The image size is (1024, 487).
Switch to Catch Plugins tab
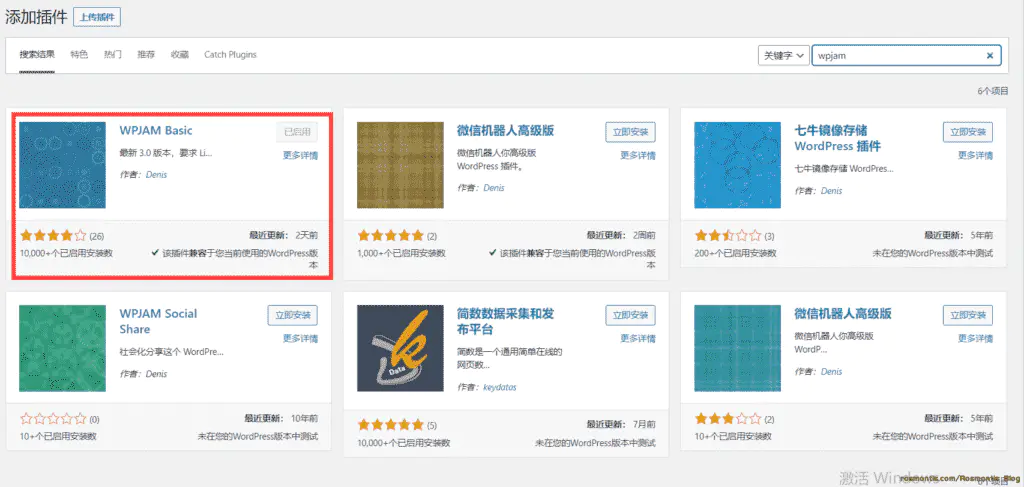[x=230, y=55]
